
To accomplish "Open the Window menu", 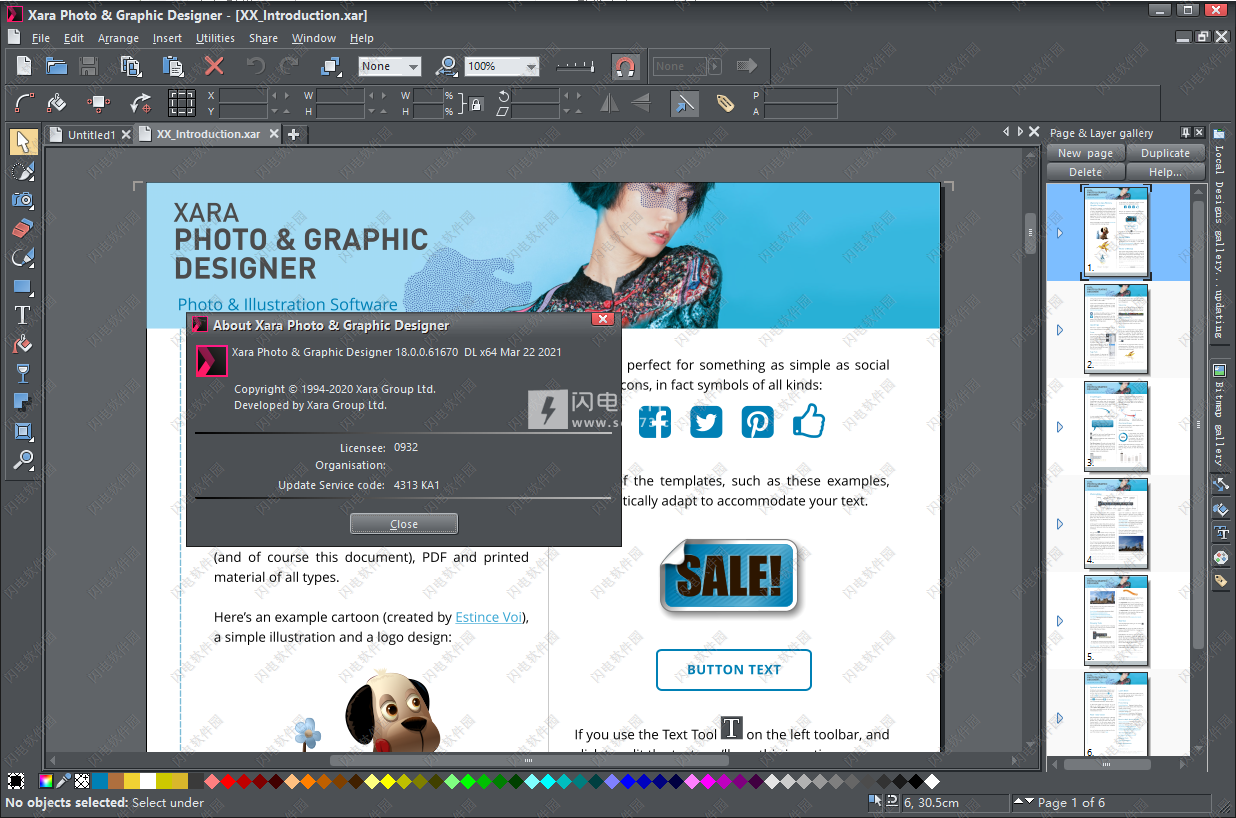I will point(314,38).
